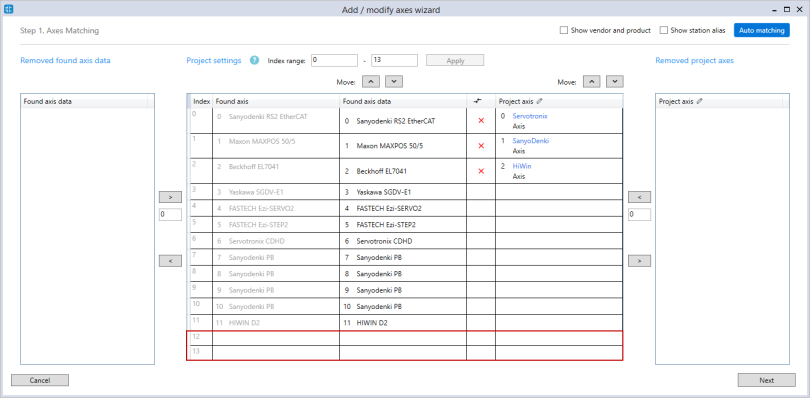Click red X for Beckhoff EL7041 row
The image size is (810, 398).
[481, 171]
